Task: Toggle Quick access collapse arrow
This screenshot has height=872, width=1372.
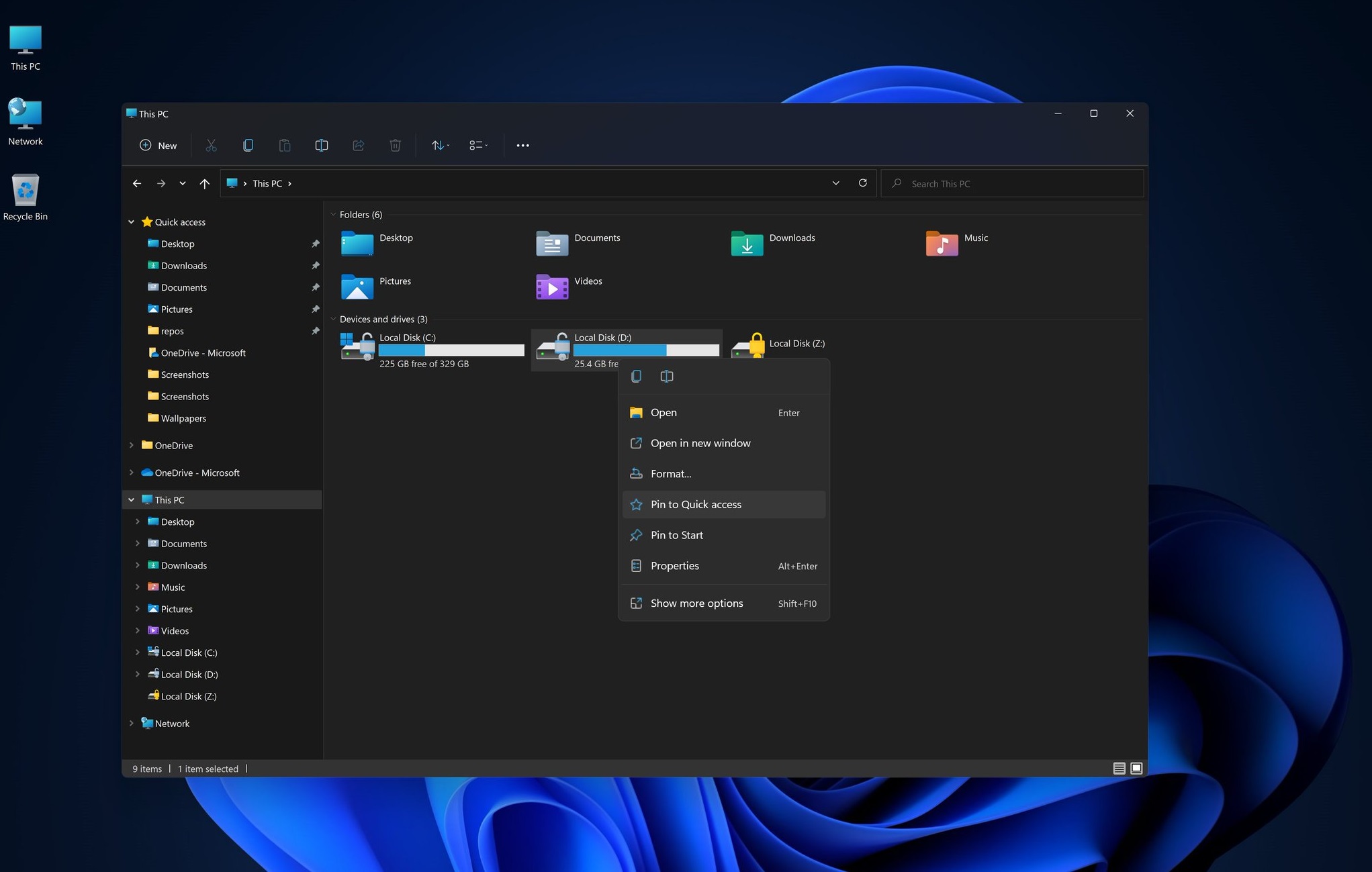Action: pyautogui.click(x=129, y=221)
